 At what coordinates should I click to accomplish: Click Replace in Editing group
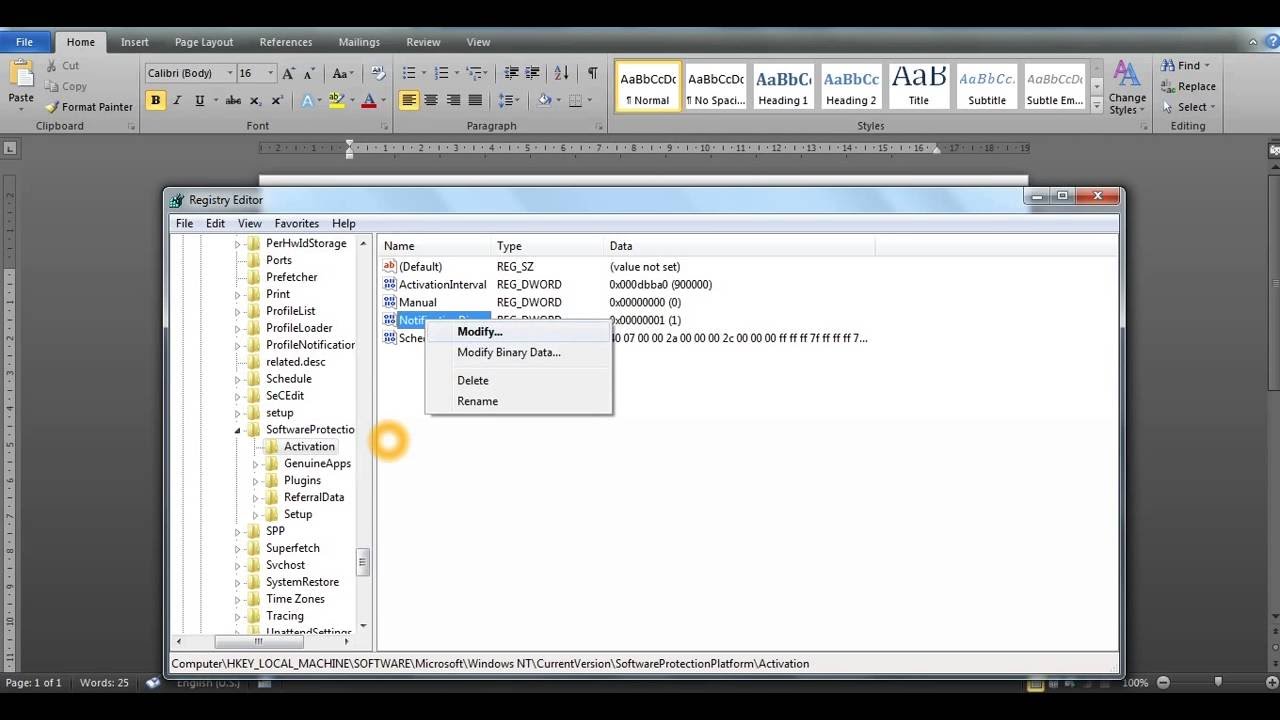pyautogui.click(x=1189, y=86)
